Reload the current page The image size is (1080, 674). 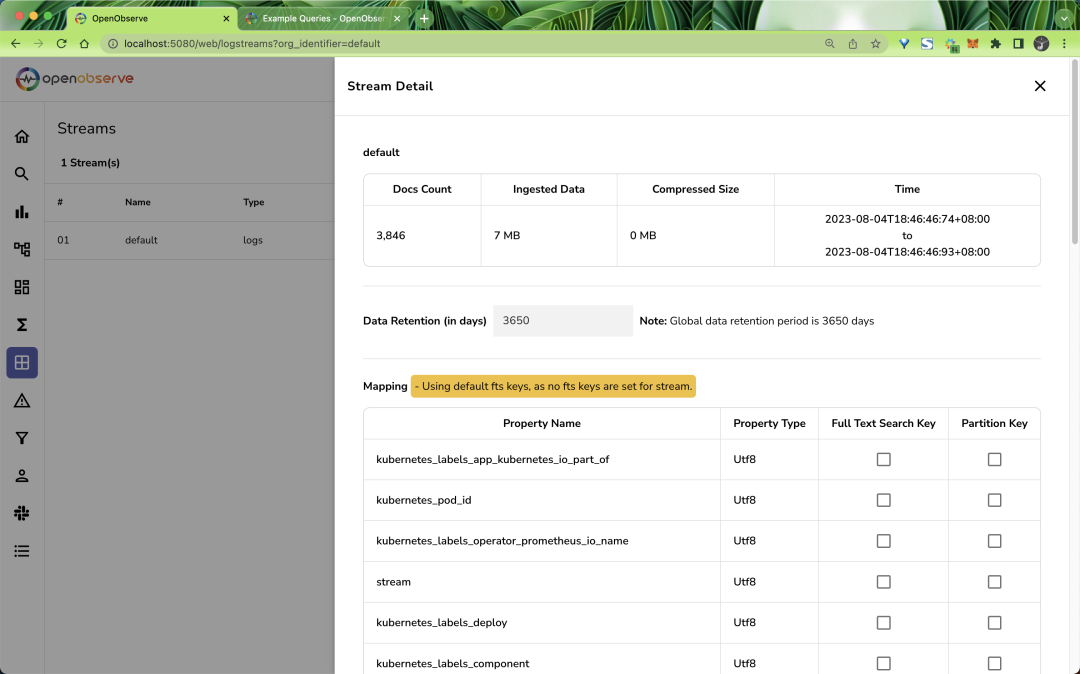(61, 43)
